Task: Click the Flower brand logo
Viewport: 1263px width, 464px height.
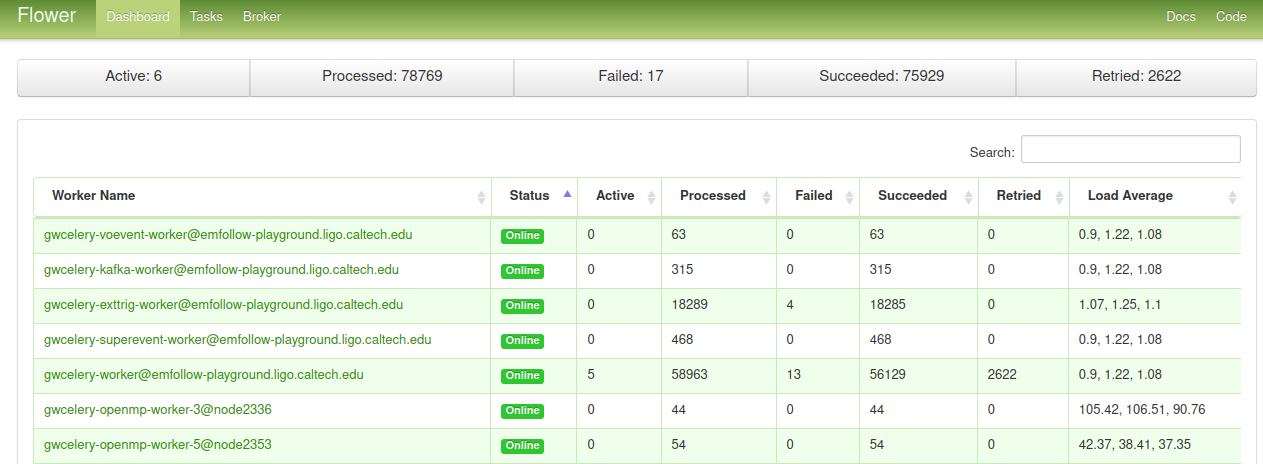Action: 46,16
